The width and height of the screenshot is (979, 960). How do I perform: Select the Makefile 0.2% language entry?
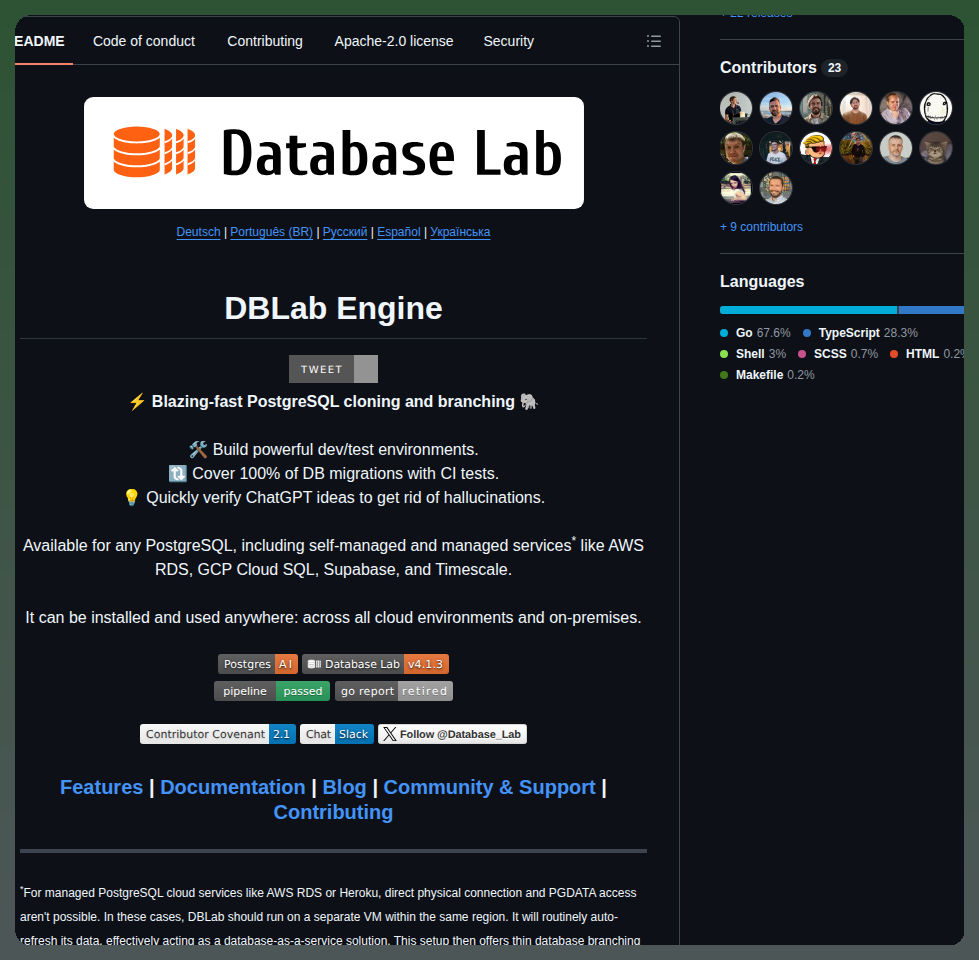(767, 375)
